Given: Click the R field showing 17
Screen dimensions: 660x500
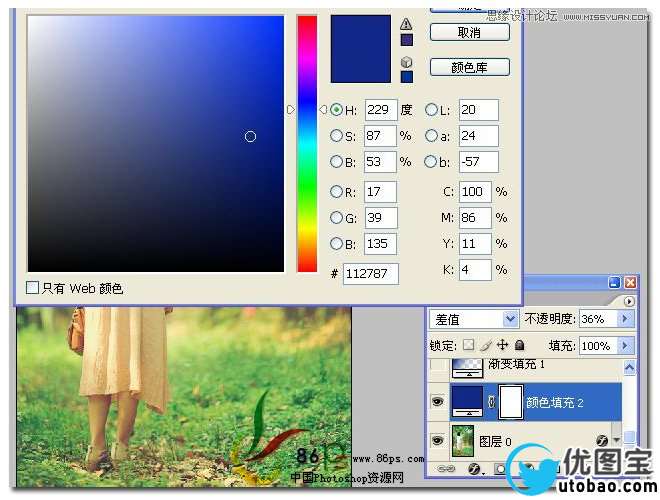Looking at the screenshot, I should 380,192.
